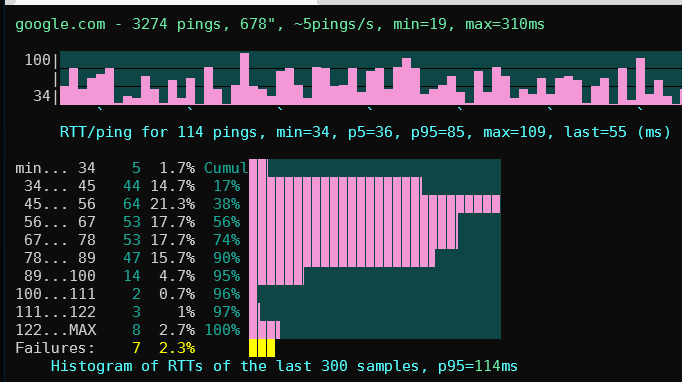Click the RTT/ping for 114 pings line
Image resolution: width=682 pixels, height=382 pixels.
point(365,132)
